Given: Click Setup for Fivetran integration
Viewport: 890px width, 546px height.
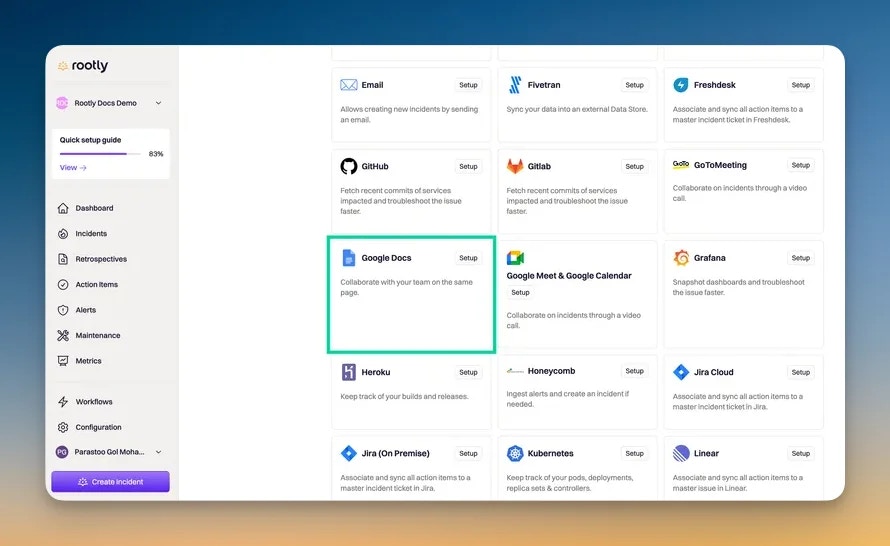Looking at the screenshot, I should pos(635,85).
